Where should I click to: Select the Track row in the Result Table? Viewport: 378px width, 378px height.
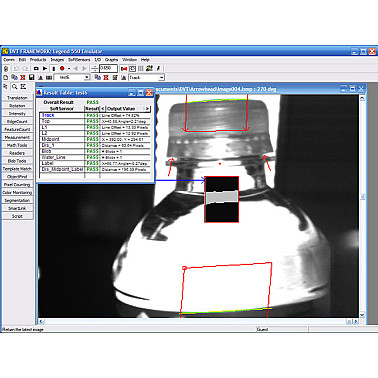coord(95,115)
